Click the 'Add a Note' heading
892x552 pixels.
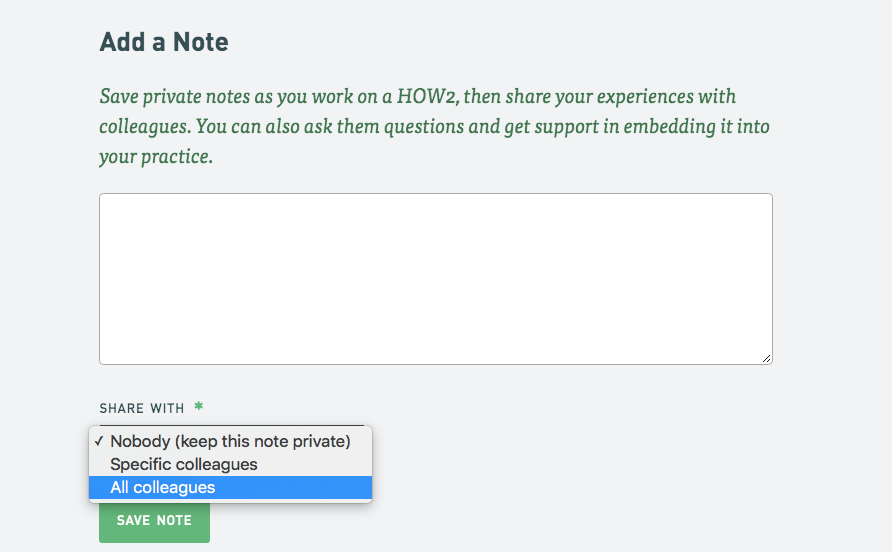tap(164, 42)
